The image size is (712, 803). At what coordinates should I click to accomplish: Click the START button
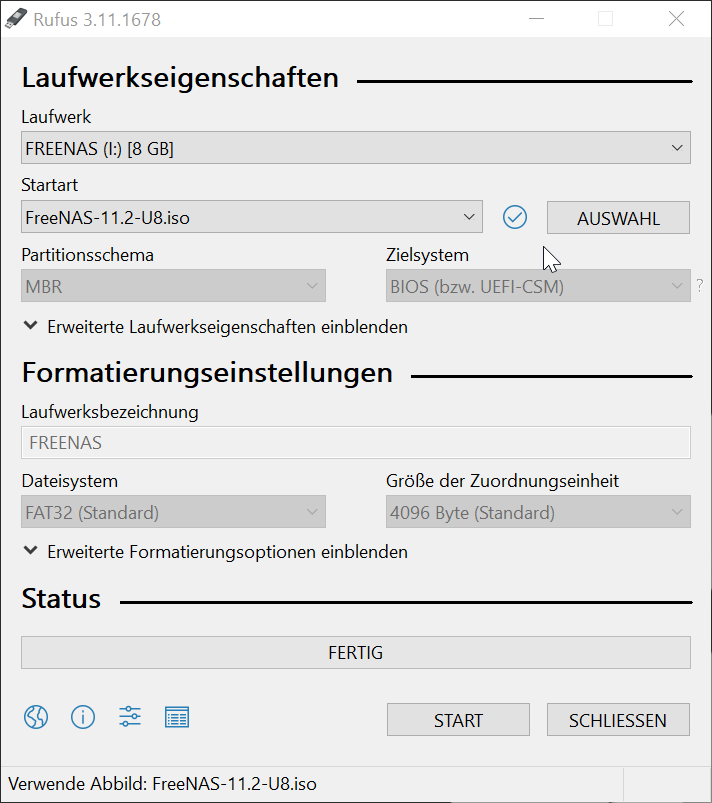tap(458, 720)
